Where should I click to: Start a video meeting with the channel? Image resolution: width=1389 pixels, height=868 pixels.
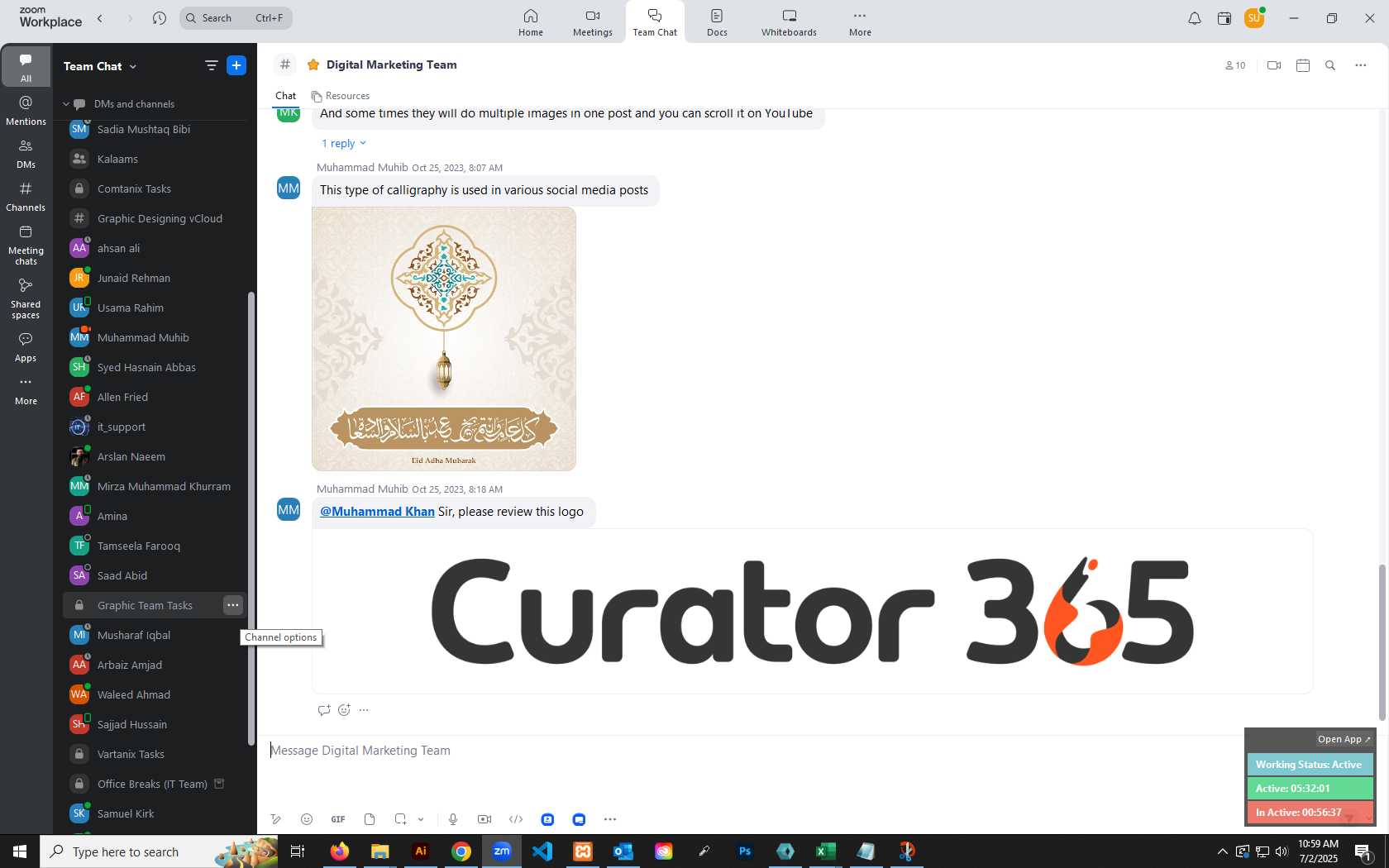[1274, 65]
